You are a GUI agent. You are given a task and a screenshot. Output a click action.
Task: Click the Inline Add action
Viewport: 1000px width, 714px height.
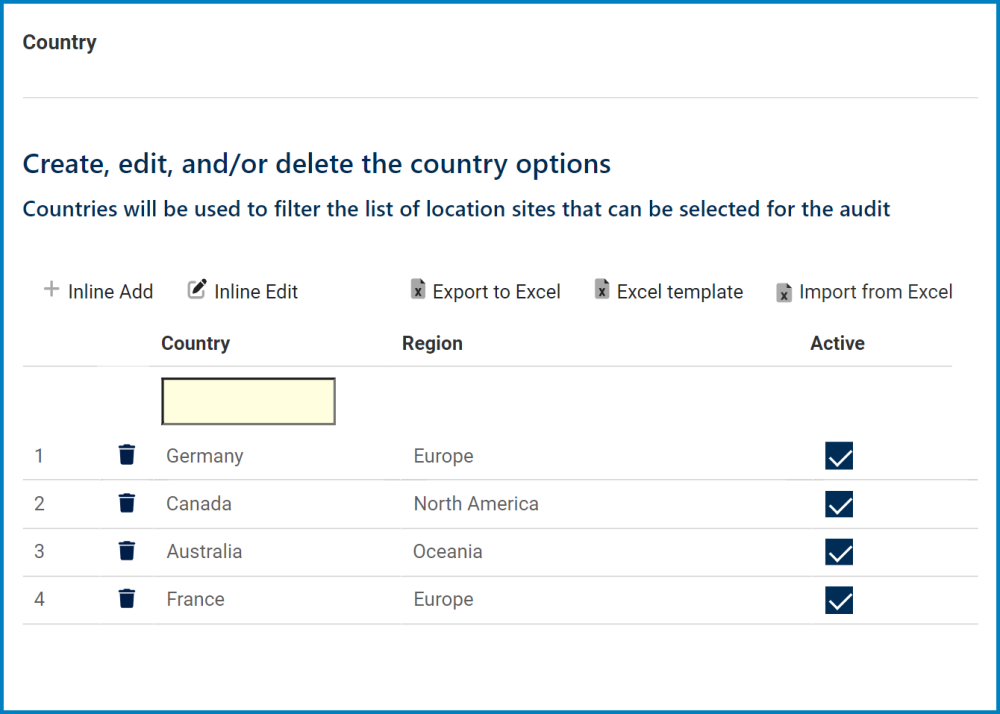[x=110, y=291]
